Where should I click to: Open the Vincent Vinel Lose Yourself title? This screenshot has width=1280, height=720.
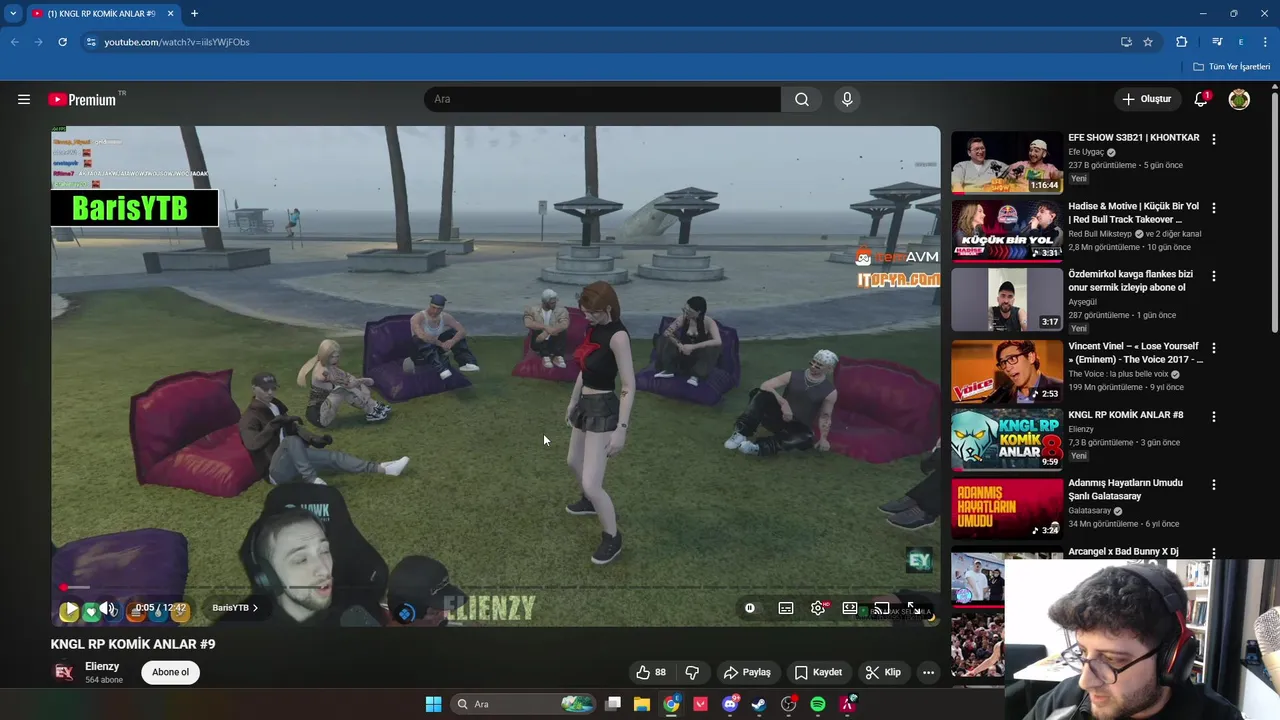point(1135,353)
